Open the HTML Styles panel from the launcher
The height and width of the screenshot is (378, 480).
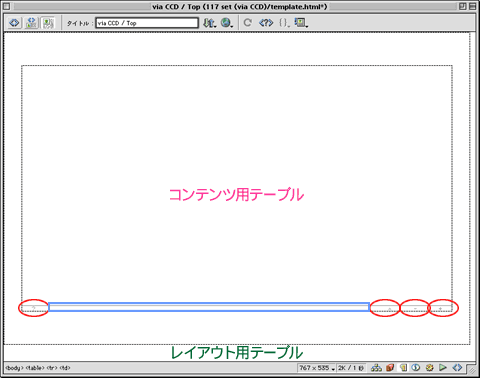[403, 368]
